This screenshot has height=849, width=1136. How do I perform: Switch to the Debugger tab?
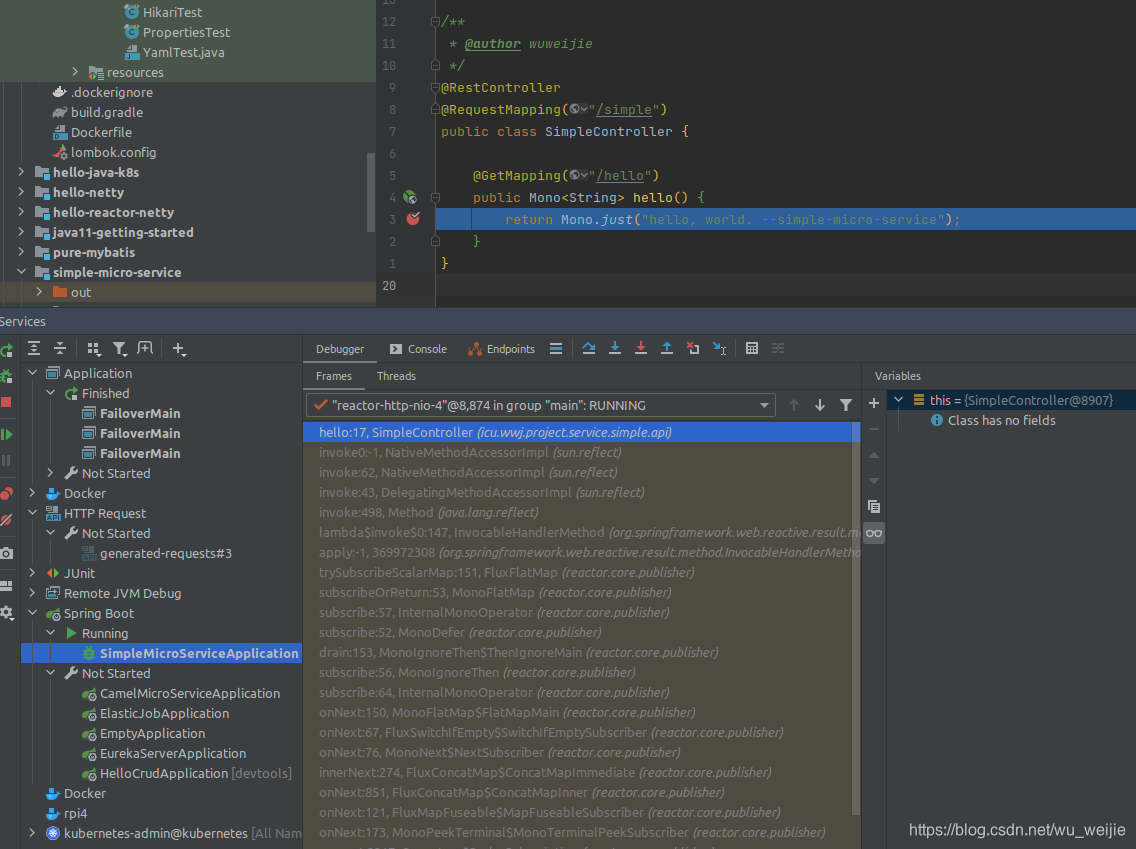pos(340,349)
